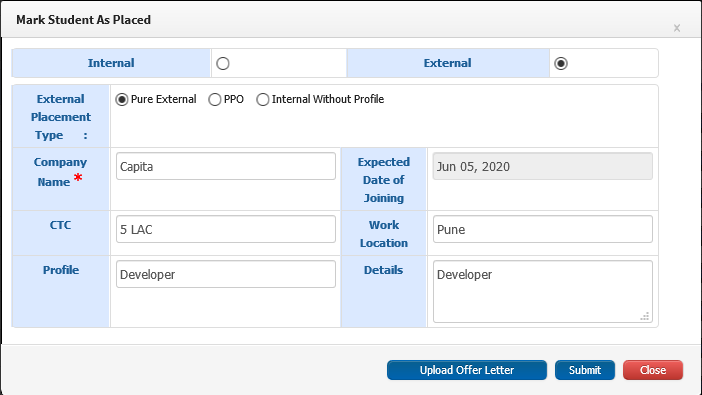Viewport: 702px width, 395px height.
Task: Click the Company Name field containing Capita
Action: (x=226, y=166)
